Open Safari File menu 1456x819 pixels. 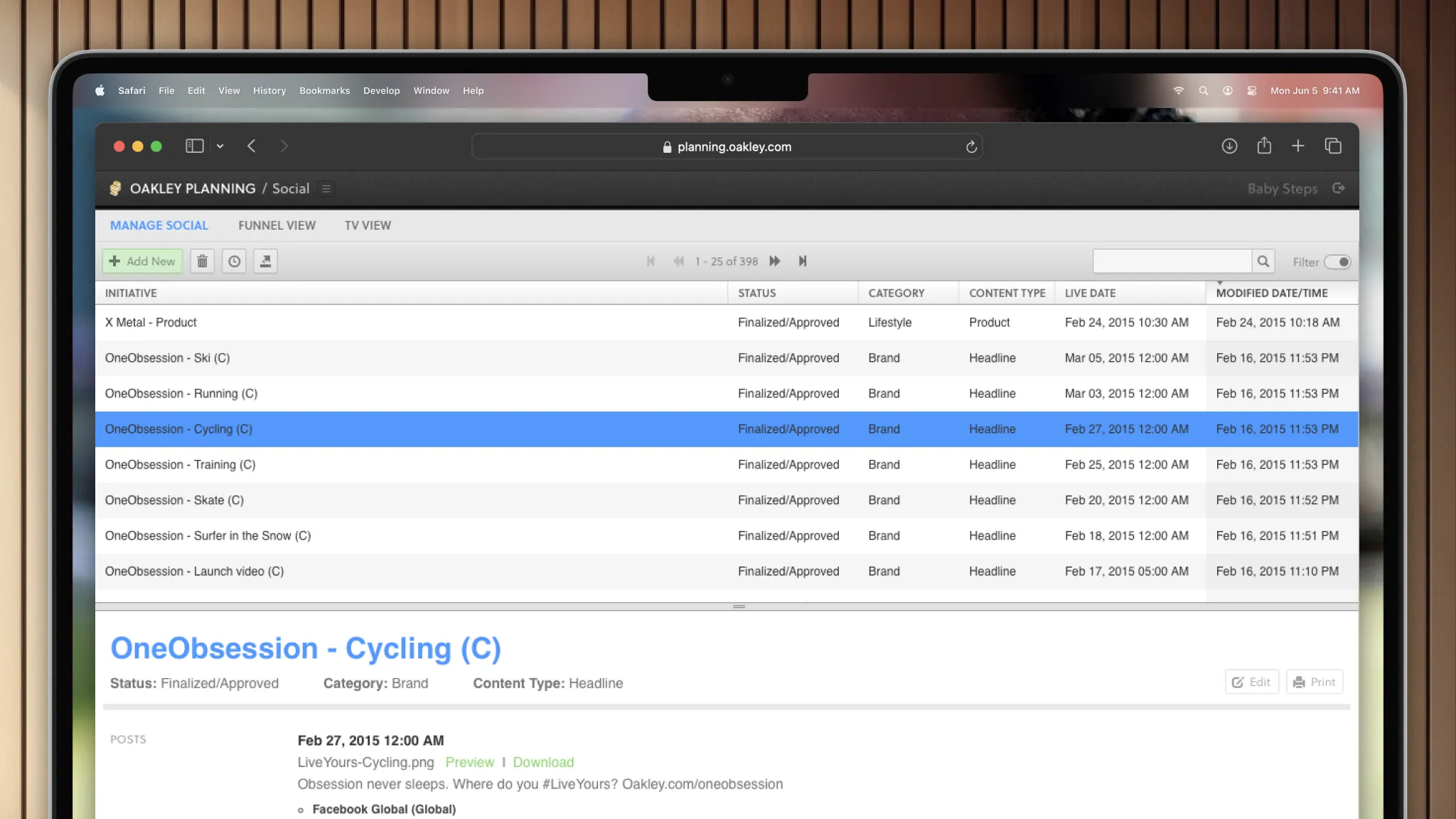[166, 91]
